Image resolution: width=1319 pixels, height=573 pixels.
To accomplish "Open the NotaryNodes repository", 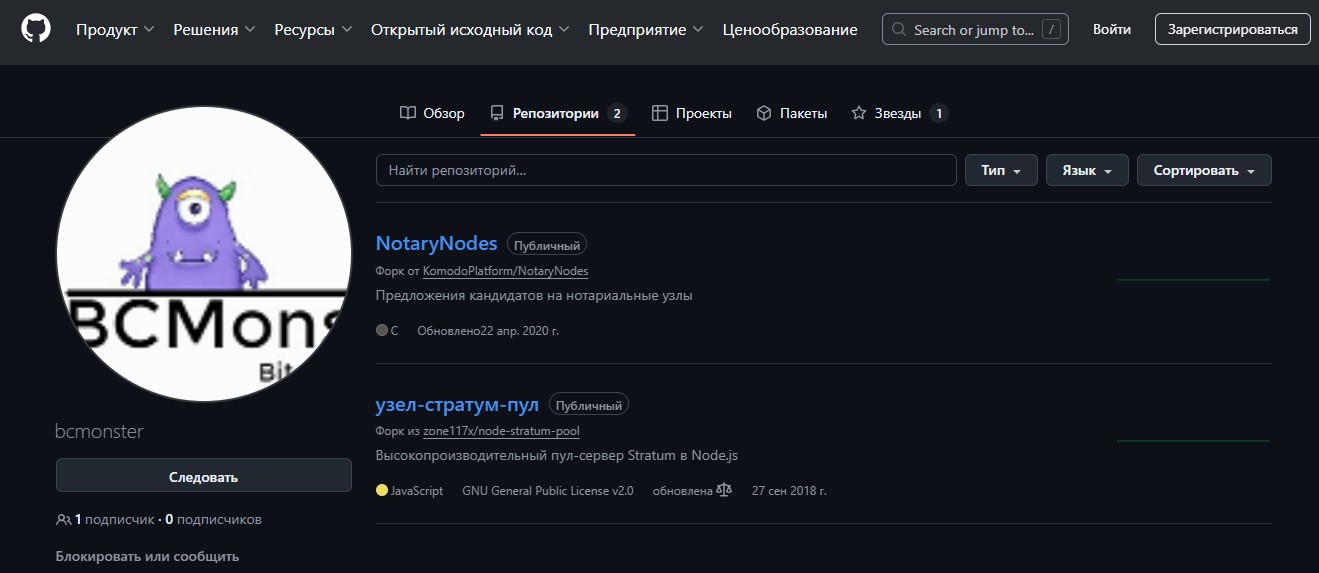I will tap(436, 243).
